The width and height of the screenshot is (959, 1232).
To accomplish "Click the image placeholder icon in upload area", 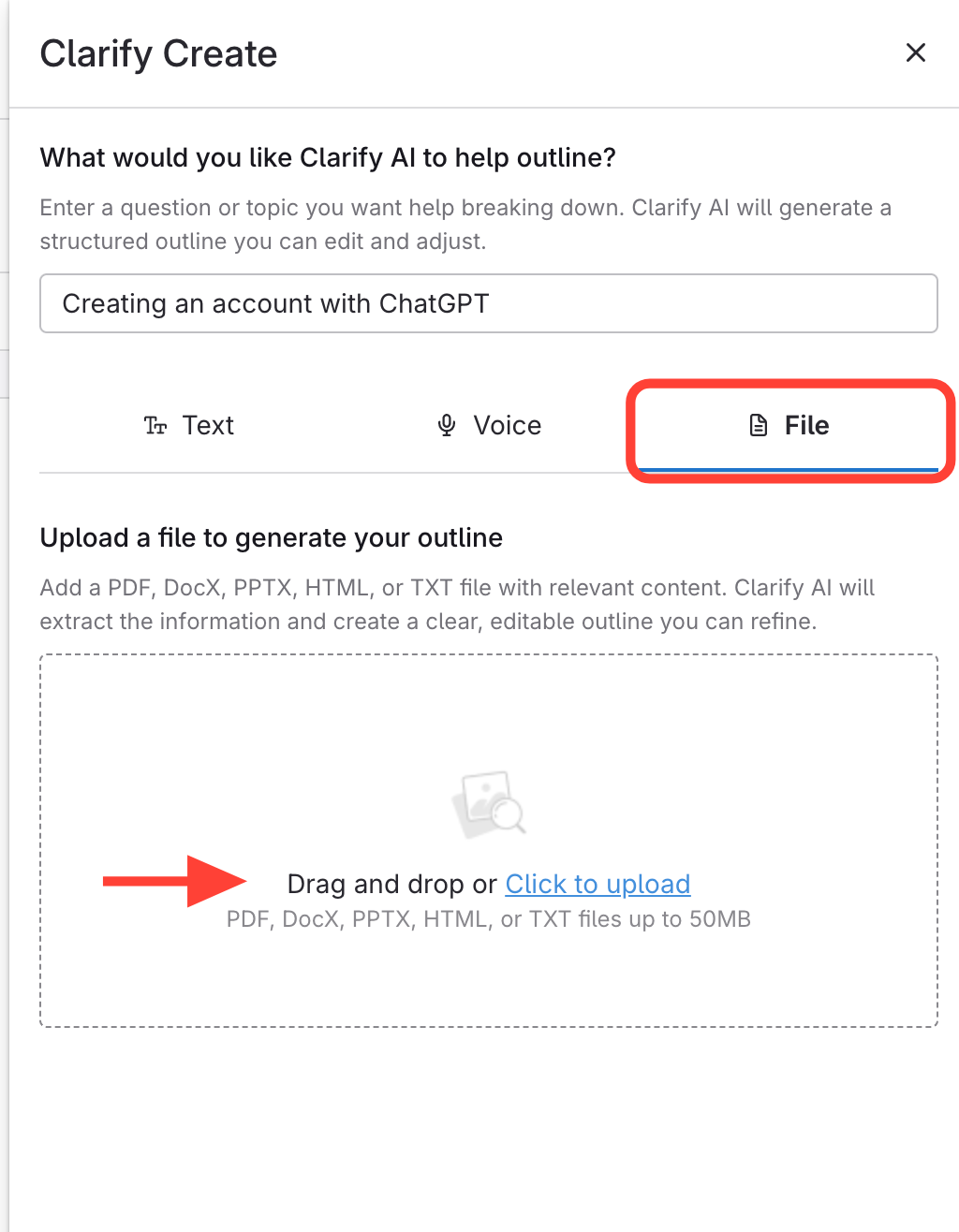I will click(x=488, y=803).
